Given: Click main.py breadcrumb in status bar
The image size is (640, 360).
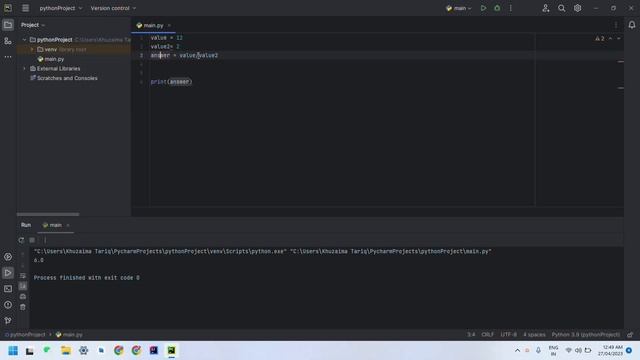Looking at the screenshot, I should click(69, 335).
